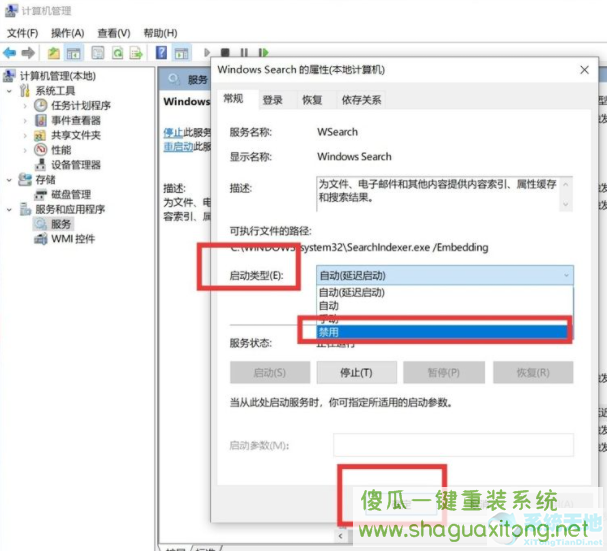Select the 常规 tab
The width and height of the screenshot is (607, 551).
point(233,99)
